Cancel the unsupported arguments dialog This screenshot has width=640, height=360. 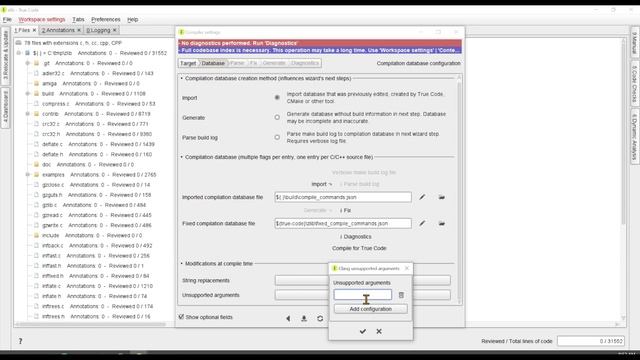tap(379, 331)
